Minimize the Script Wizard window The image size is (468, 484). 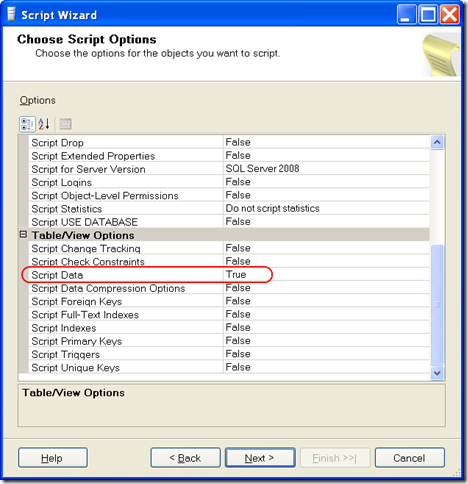click(x=406, y=15)
